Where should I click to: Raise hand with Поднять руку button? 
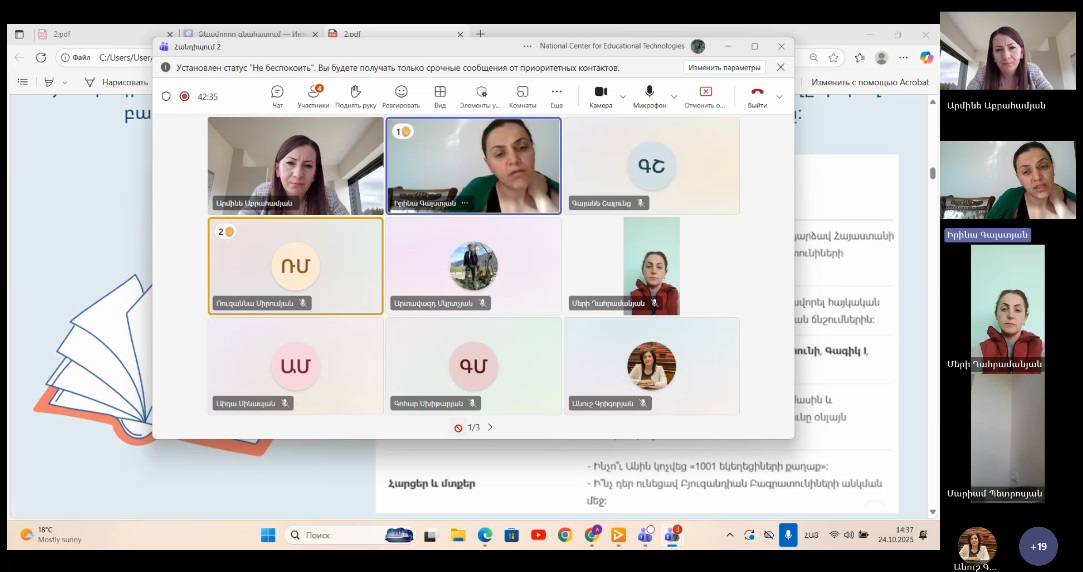355,96
